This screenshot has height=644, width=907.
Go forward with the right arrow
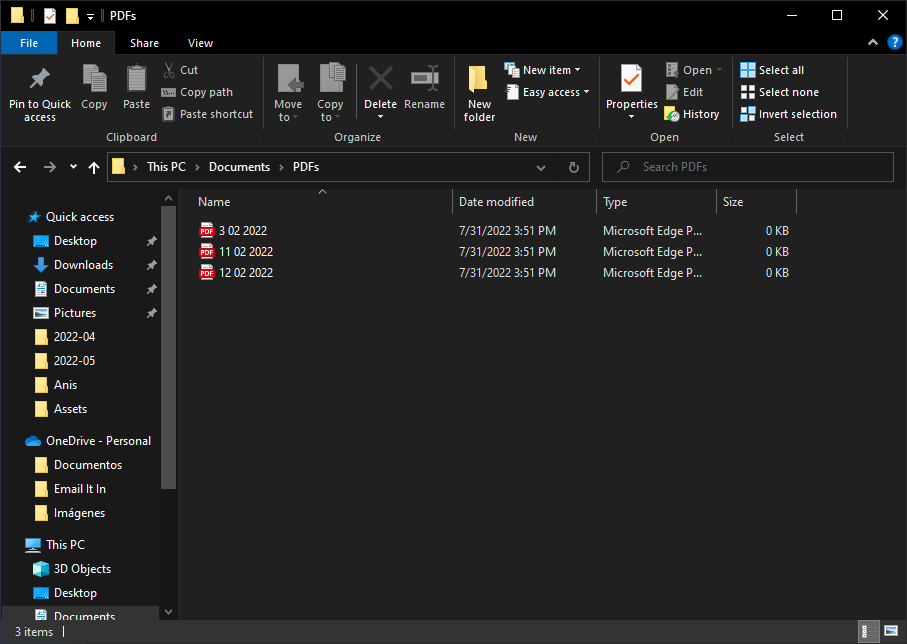click(50, 167)
